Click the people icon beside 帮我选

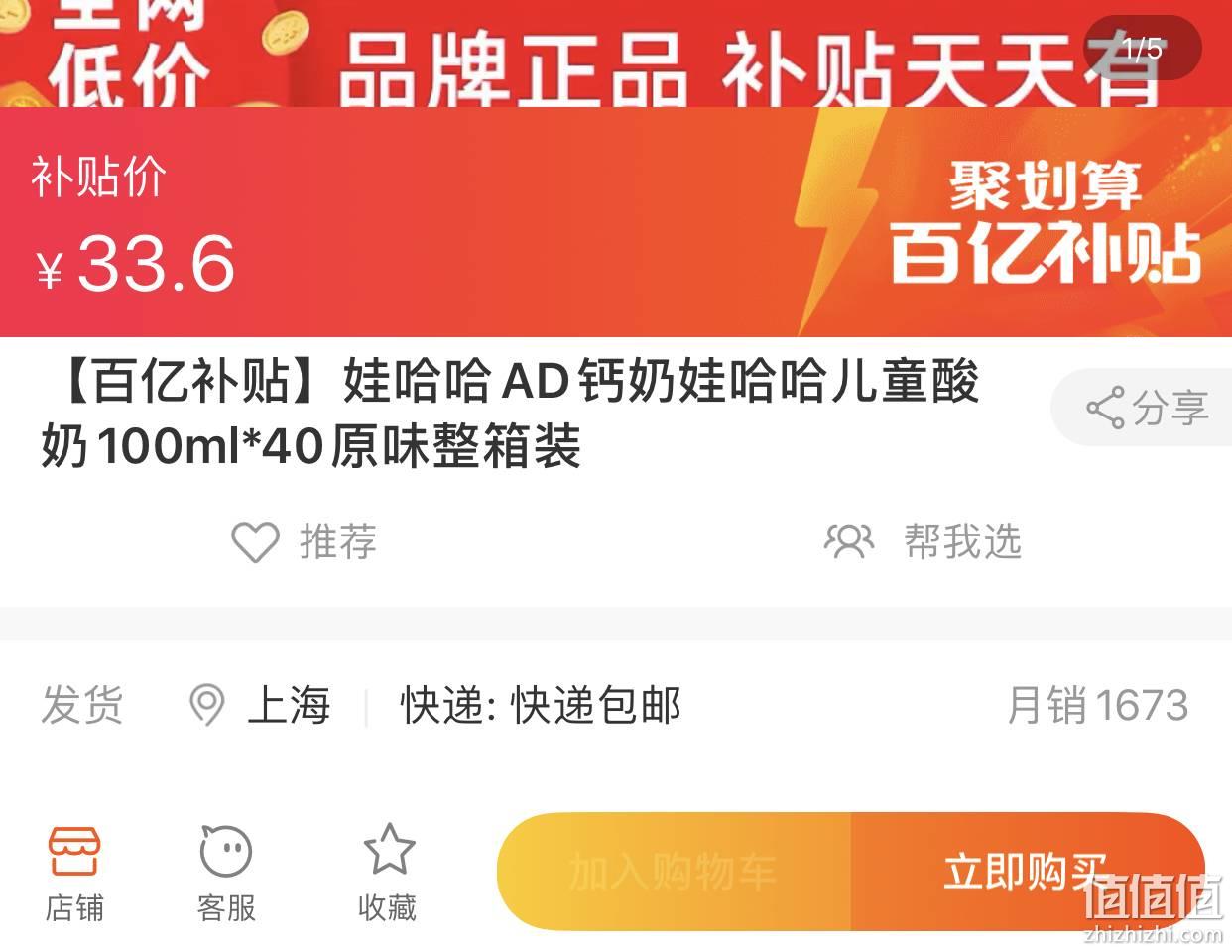(x=849, y=541)
